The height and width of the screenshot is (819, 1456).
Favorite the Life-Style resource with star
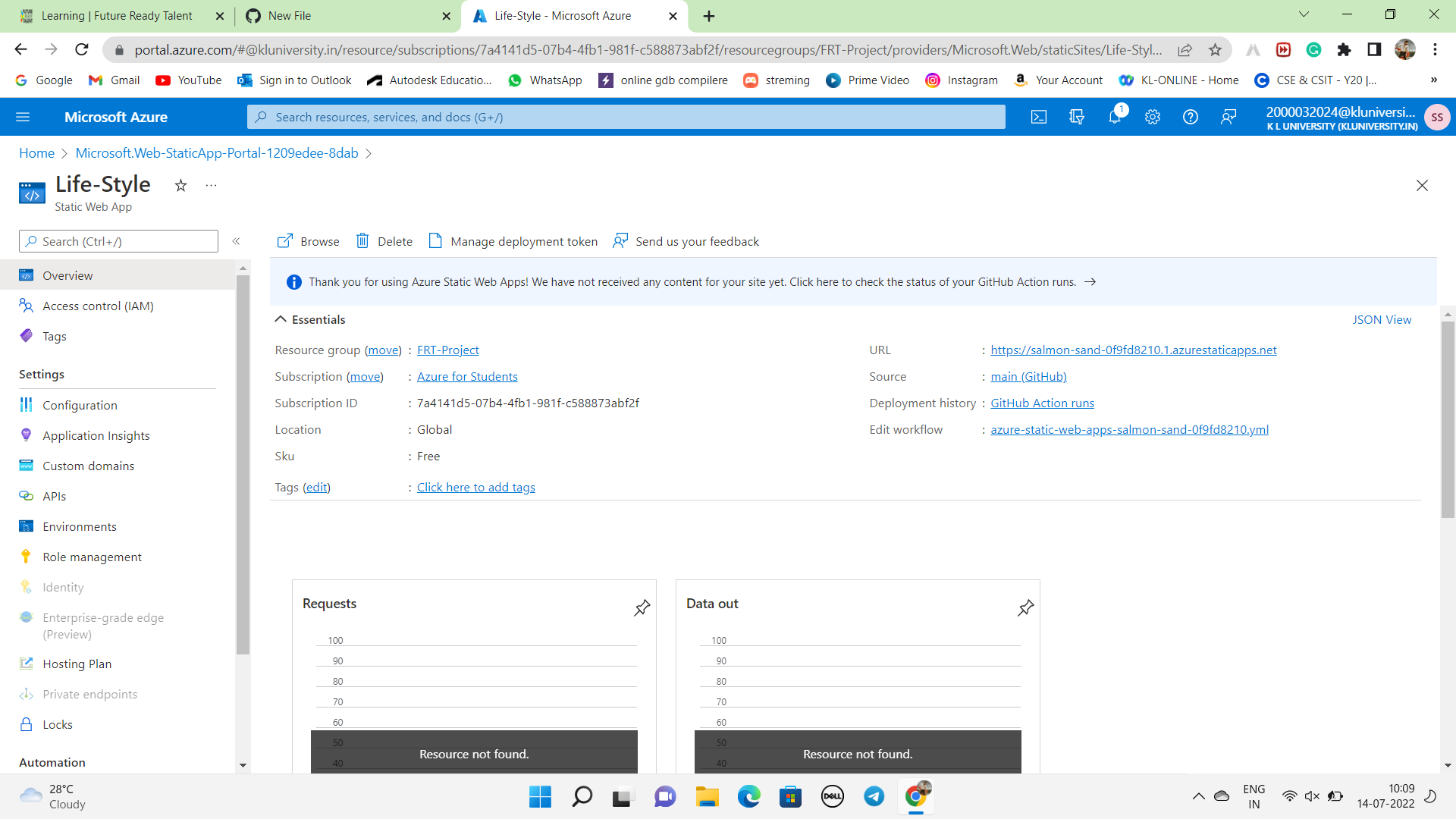180,186
